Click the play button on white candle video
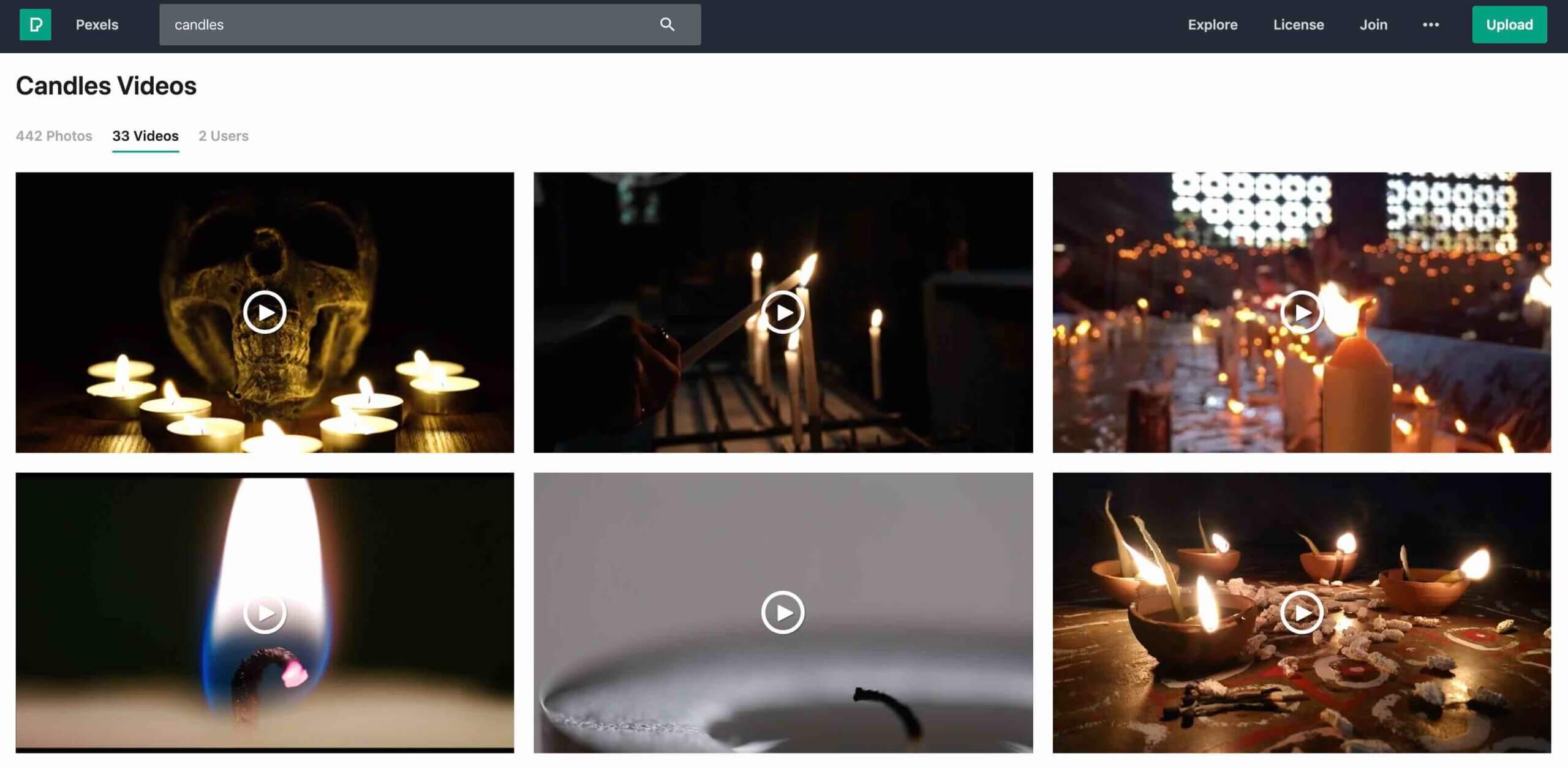This screenshot has height=767, width=1568. coord(783,612)
